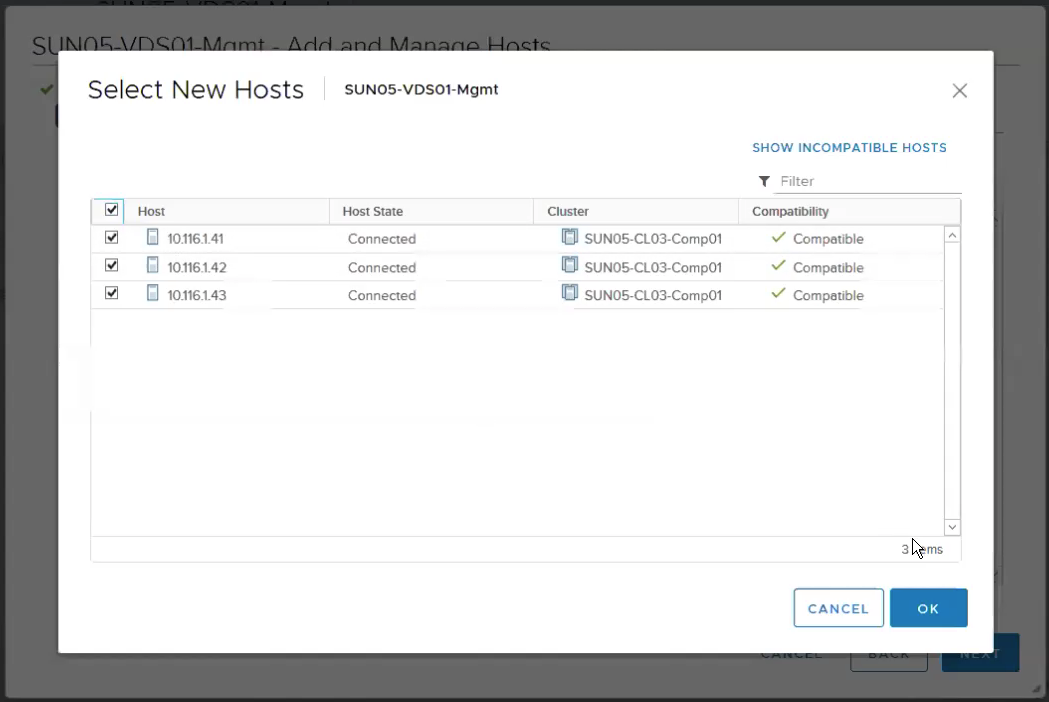Click Compatible text in the 10.116.1.42 row
The width and height of the screenshot is (1049, 702).
[x=828, y=268]
